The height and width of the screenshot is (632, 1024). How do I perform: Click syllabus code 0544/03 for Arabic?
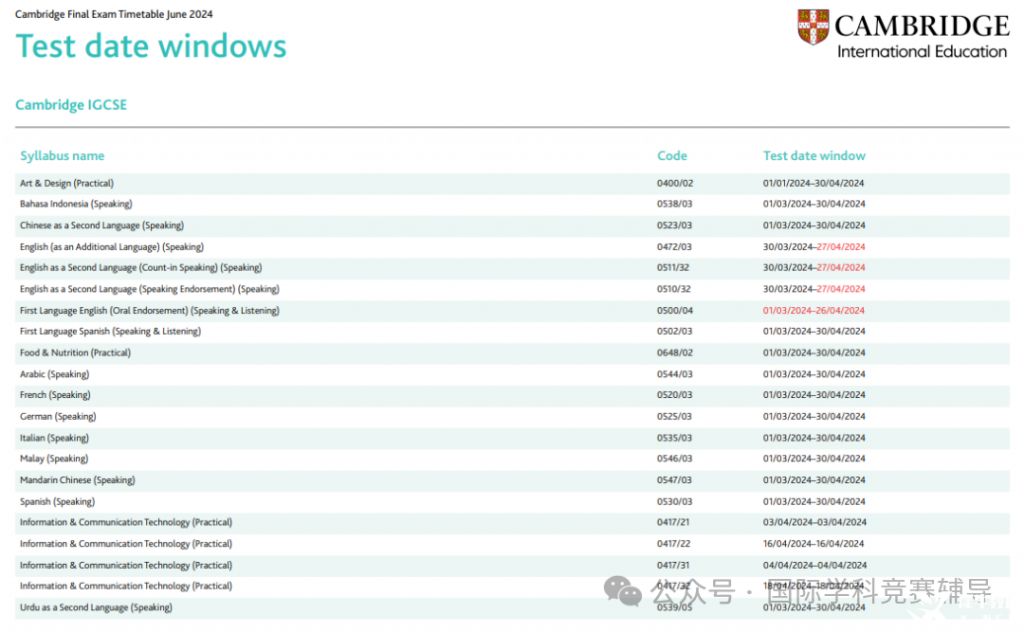pyautogui.click(x=674, y=374)
